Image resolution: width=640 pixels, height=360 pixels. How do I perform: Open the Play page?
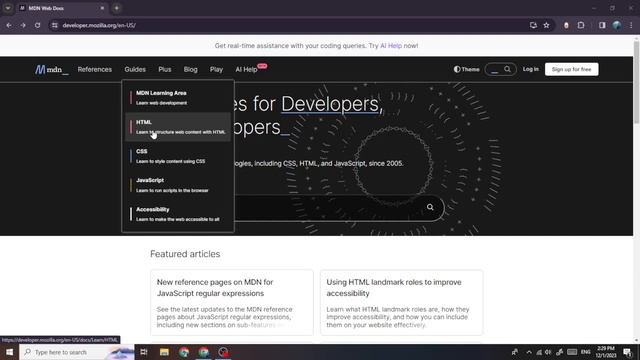(216, 69)
